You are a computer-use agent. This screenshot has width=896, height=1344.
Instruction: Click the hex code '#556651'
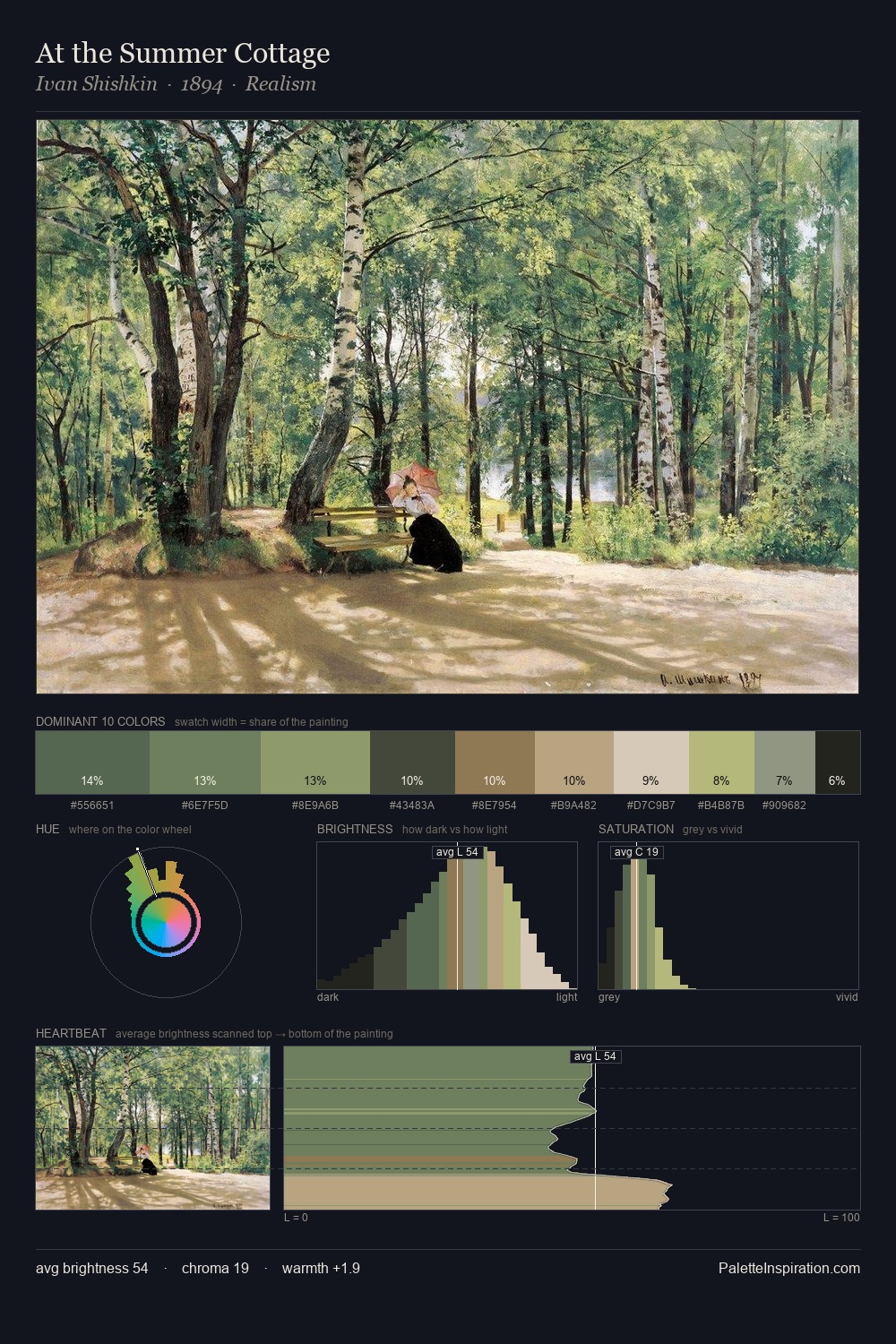(92, 806)
